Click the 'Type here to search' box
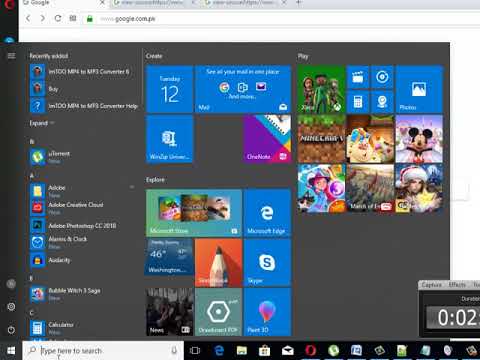The image size is (480, 360). (x=103, y=351)
